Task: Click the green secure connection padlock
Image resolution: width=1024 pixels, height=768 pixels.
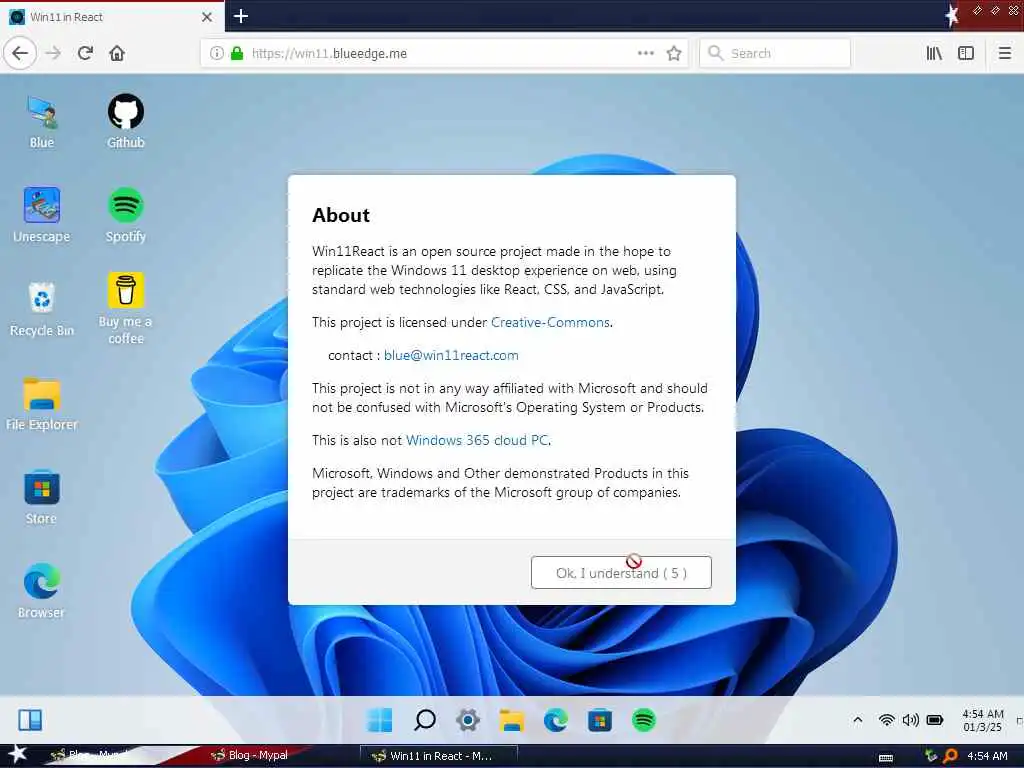Action: tap(237, 53)
